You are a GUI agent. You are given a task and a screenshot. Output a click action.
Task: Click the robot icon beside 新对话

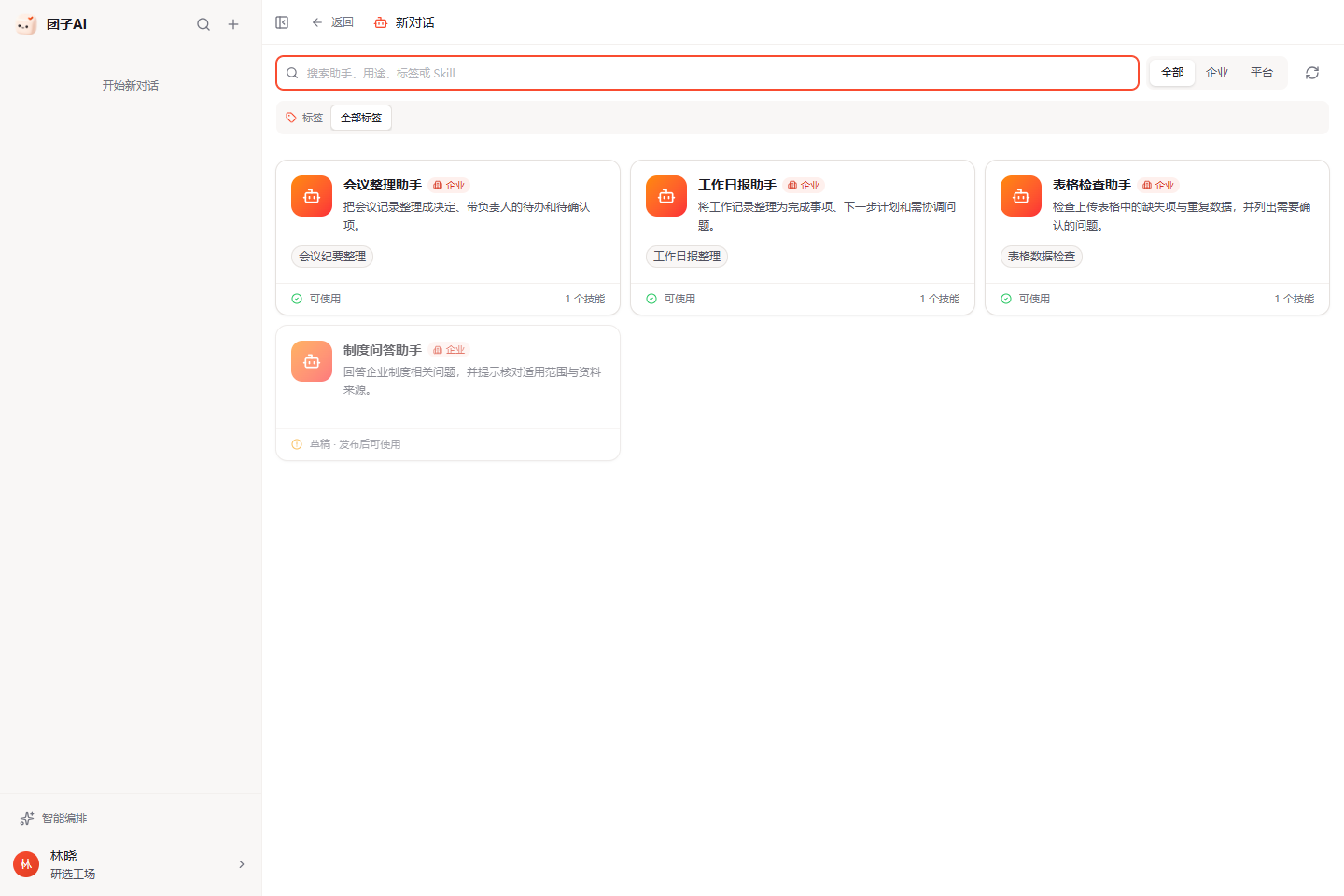tap(381, 22)
